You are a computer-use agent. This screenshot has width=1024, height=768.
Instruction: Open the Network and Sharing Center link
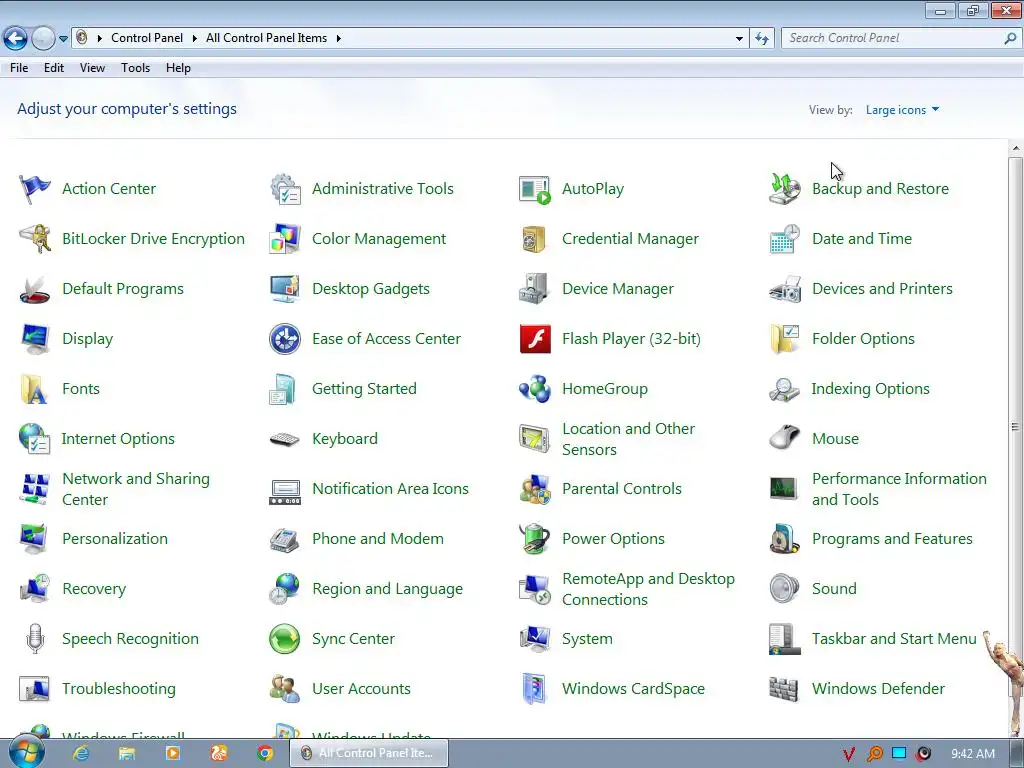click(x=136, y=489)
